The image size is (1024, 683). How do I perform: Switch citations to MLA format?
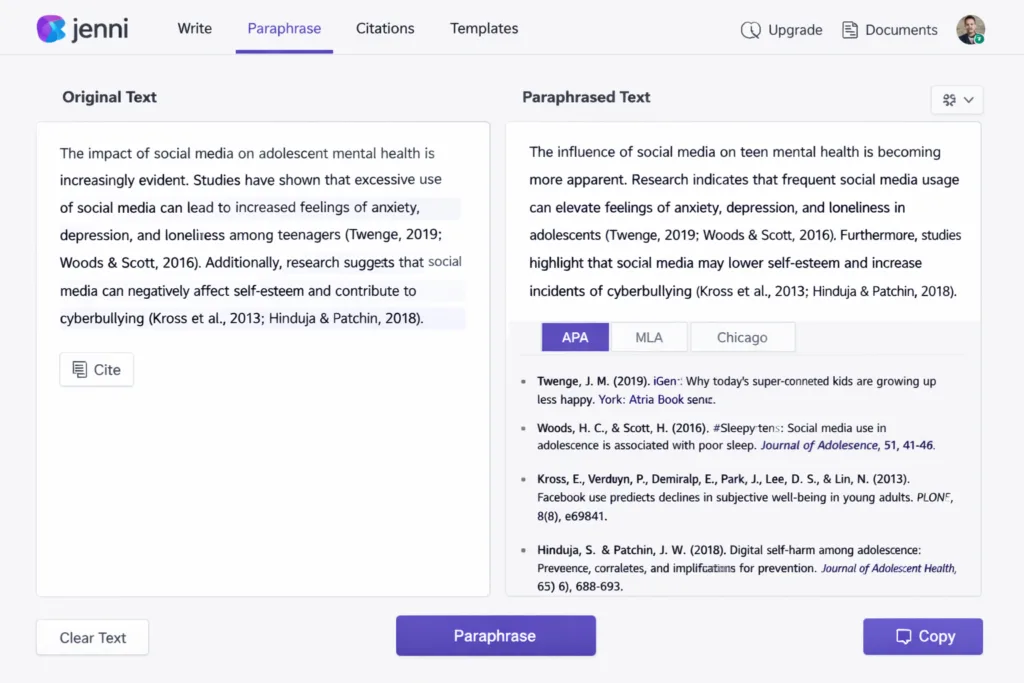tap(649, 337)
